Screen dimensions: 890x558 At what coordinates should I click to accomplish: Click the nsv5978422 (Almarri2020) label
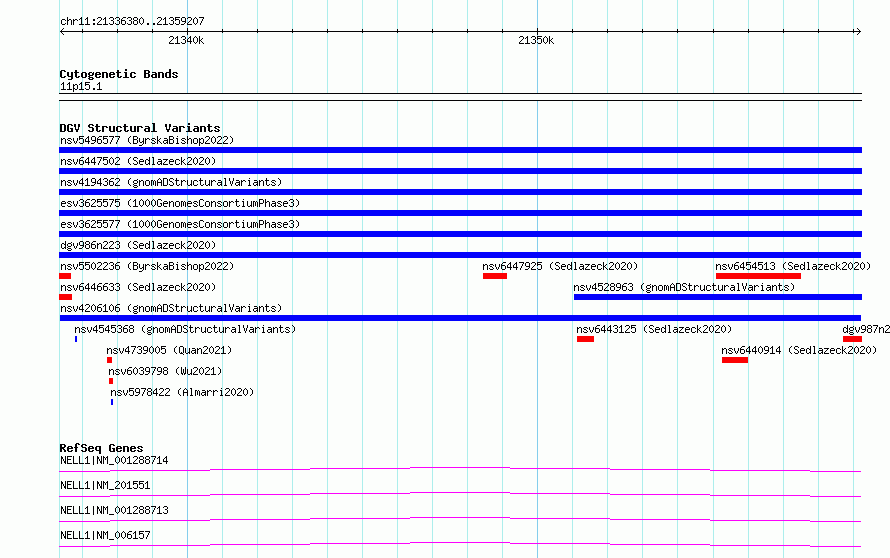(x=182, y=392)
